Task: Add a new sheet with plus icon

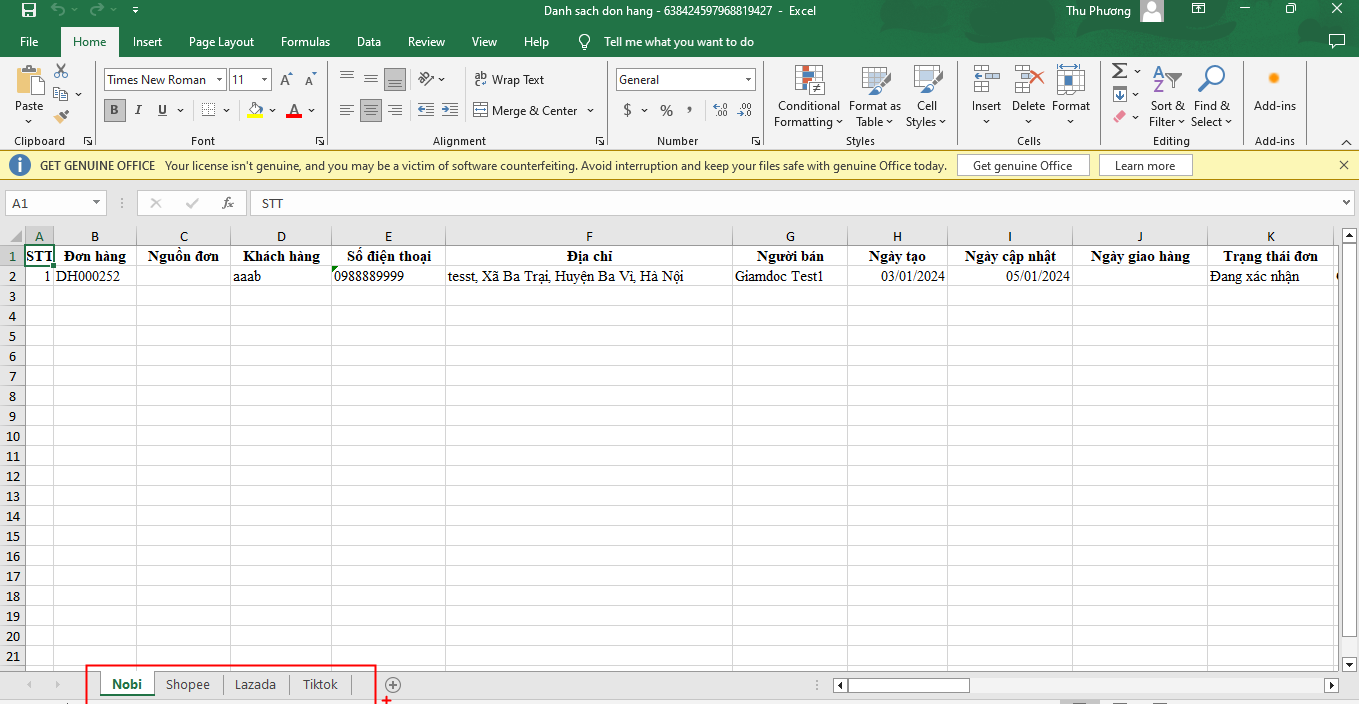Action: coord(393,685)
